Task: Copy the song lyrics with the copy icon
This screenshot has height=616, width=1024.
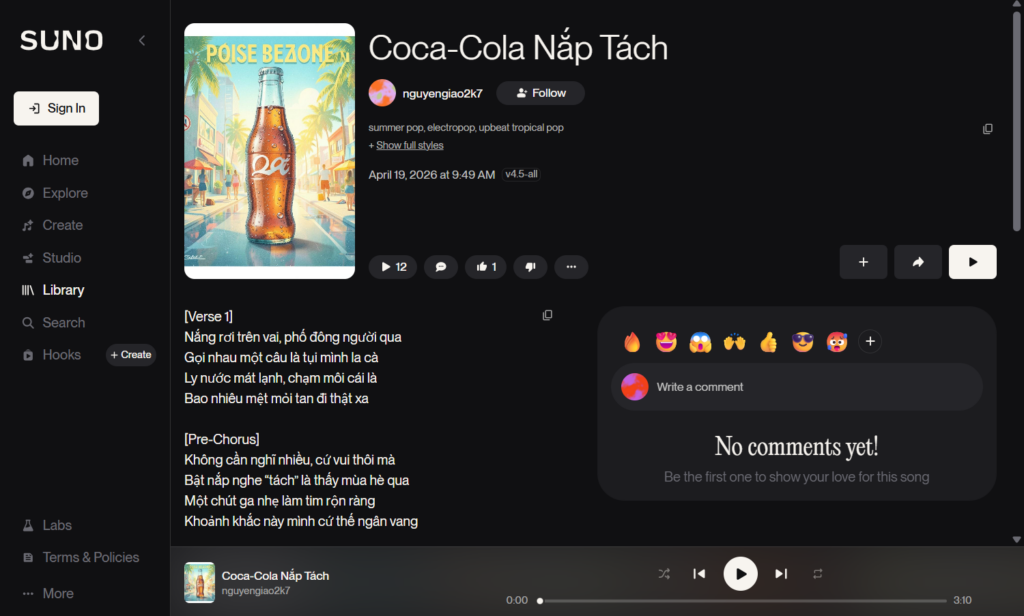Action: [547, 316]
